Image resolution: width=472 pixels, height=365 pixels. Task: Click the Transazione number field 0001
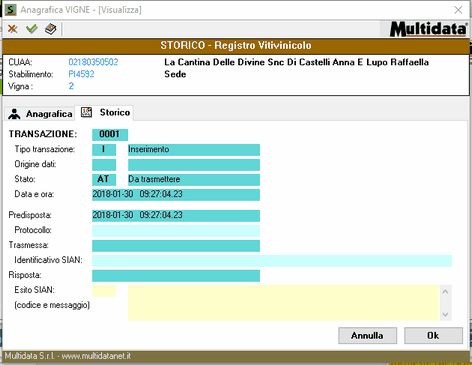click(x=110, y=134)
